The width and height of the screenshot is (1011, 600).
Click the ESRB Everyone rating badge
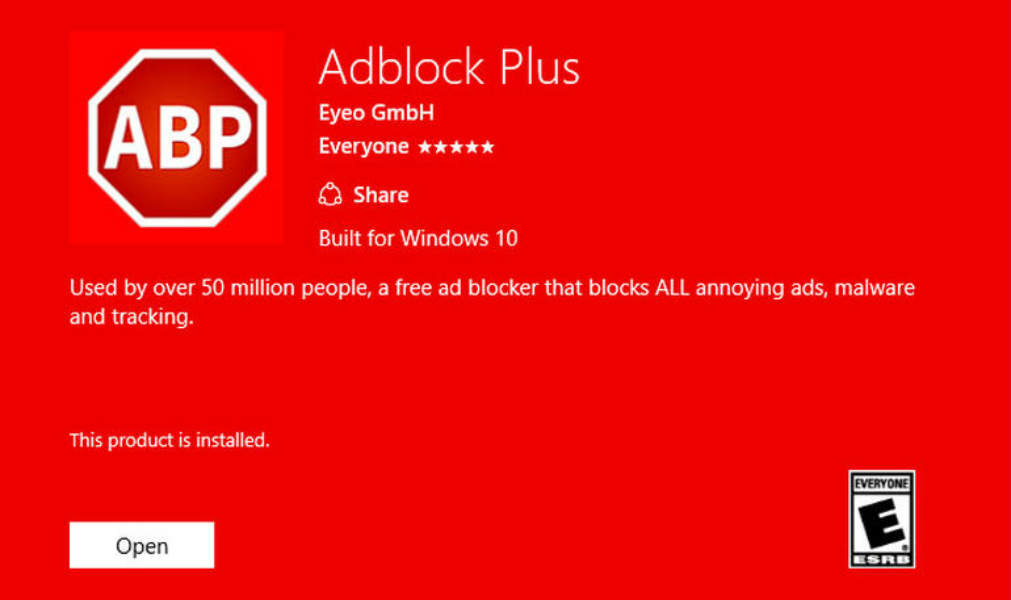pyautogui.click(x=884, y=519)
